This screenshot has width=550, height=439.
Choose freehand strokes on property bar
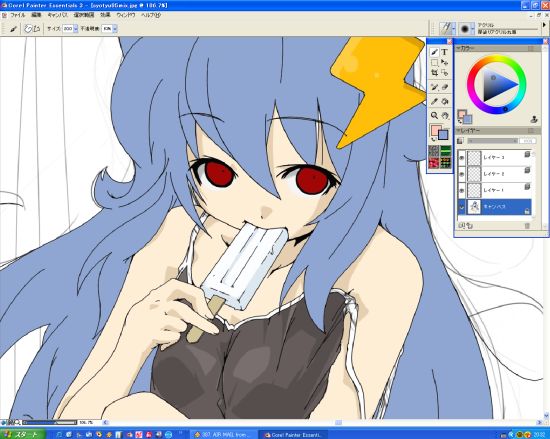(x=28, y=29)
